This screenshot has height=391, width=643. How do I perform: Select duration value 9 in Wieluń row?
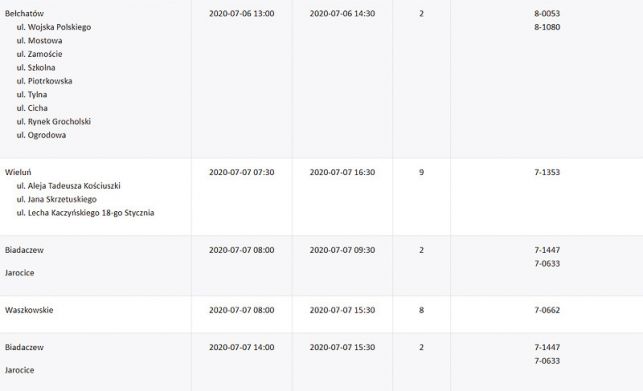click(422, 172)
